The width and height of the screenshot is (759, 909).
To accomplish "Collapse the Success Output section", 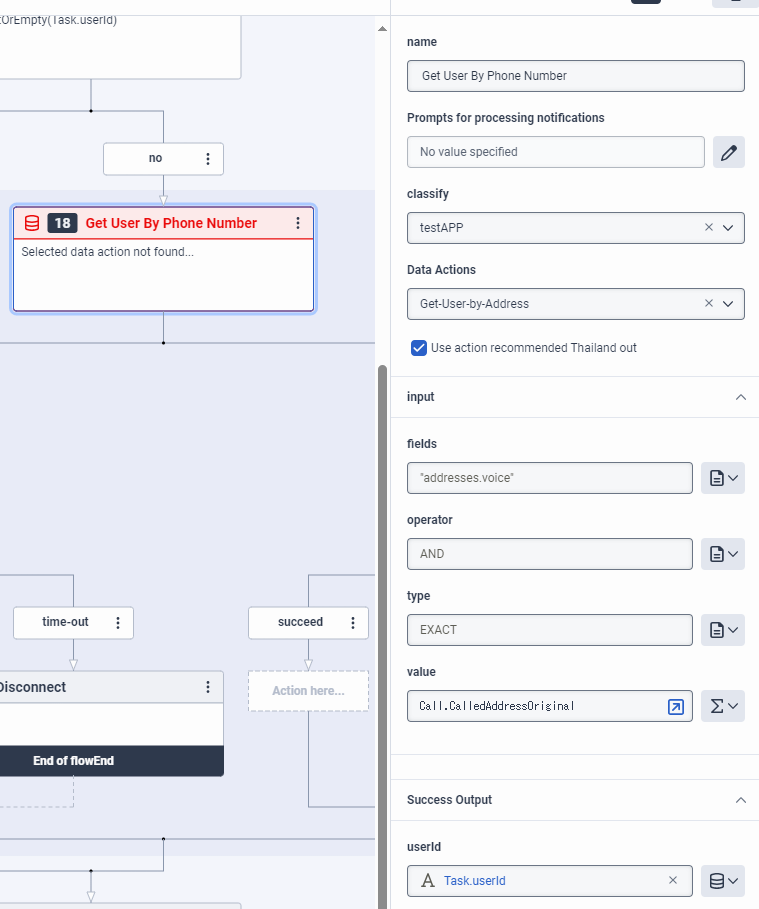I will click(x=741, y=800).
